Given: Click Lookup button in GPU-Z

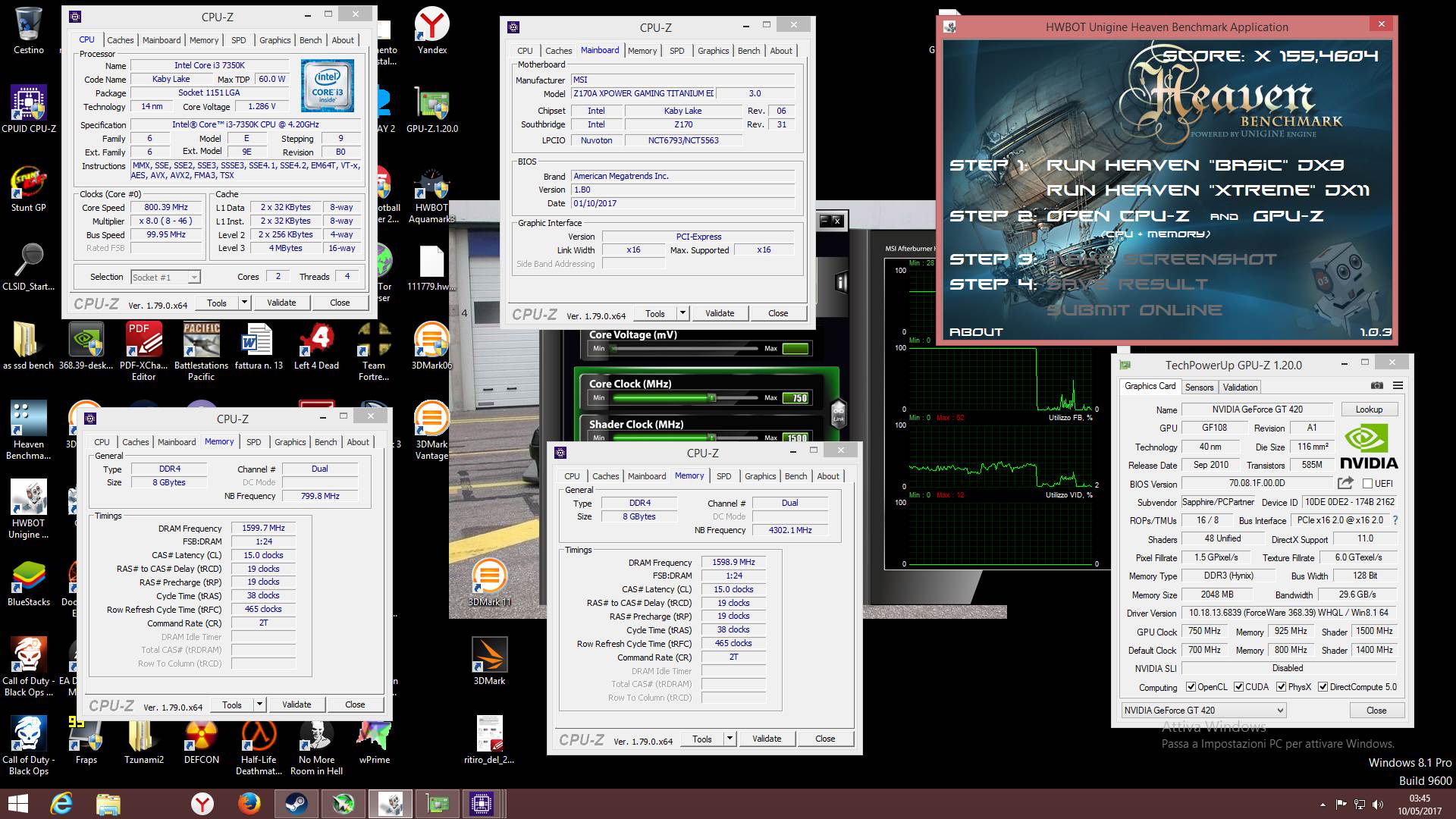Looking at the screenshot, I should [x=1369, y=409].
